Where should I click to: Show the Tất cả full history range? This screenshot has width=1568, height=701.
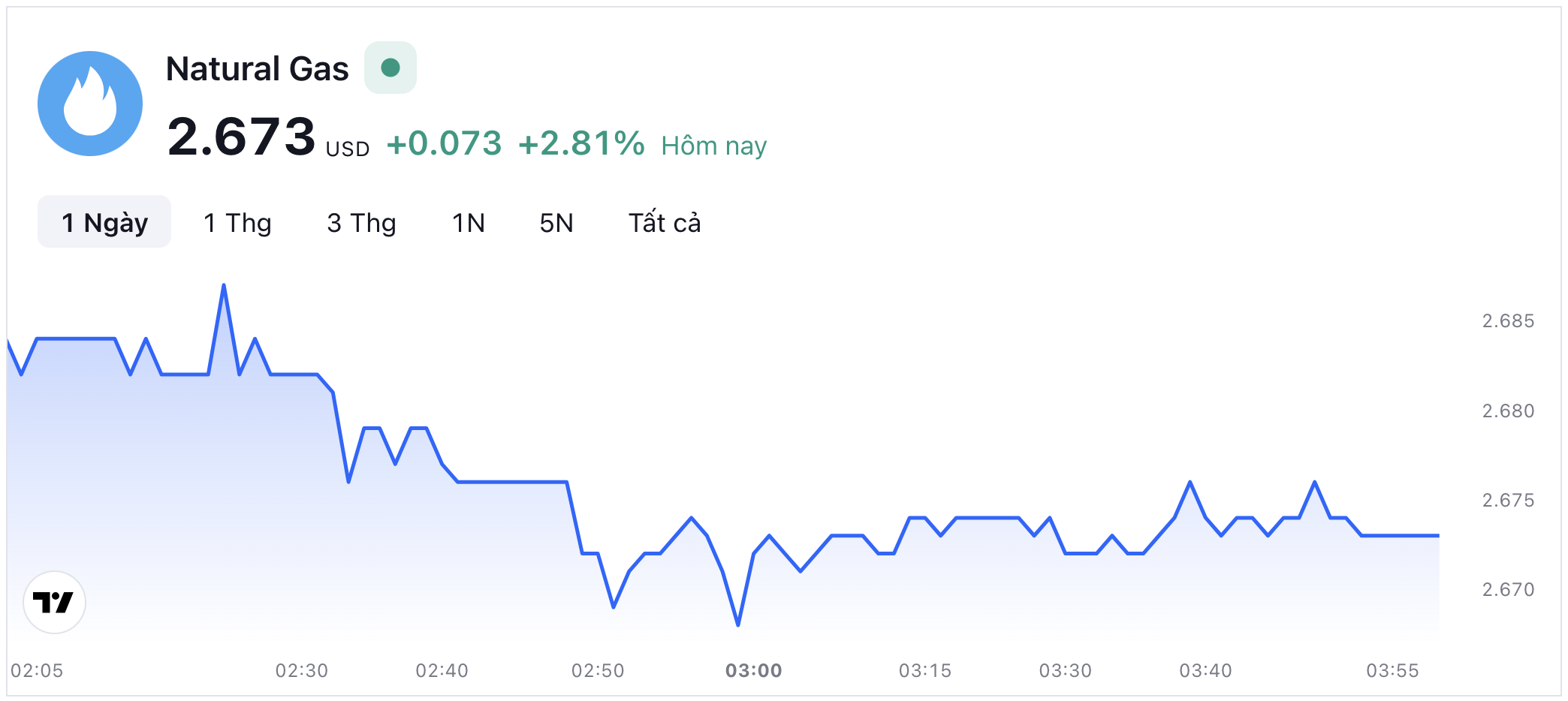(664, 223)
